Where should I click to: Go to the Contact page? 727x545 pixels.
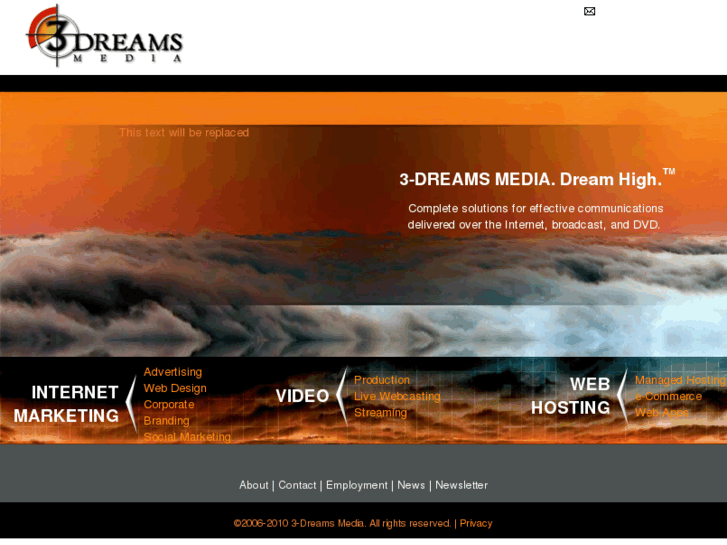pos(297,485)
